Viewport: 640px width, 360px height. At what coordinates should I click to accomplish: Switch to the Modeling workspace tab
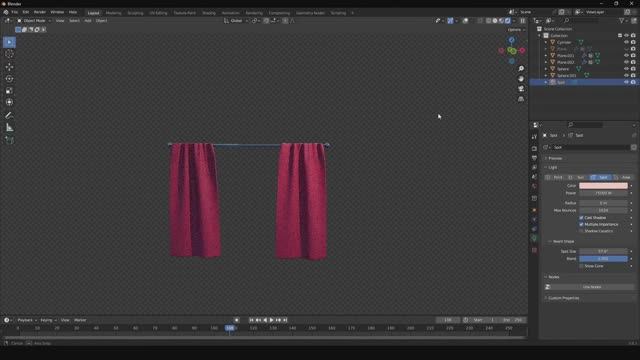click(113, 13)
